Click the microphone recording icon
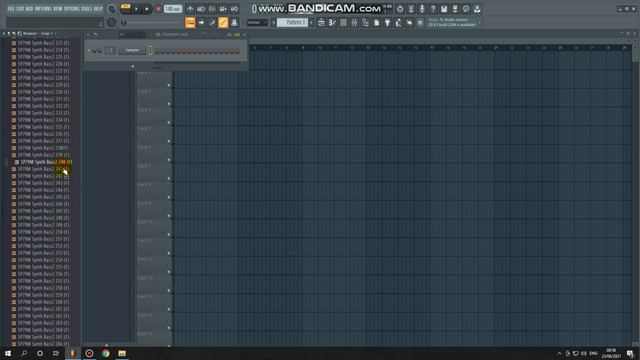 point(422,9)
